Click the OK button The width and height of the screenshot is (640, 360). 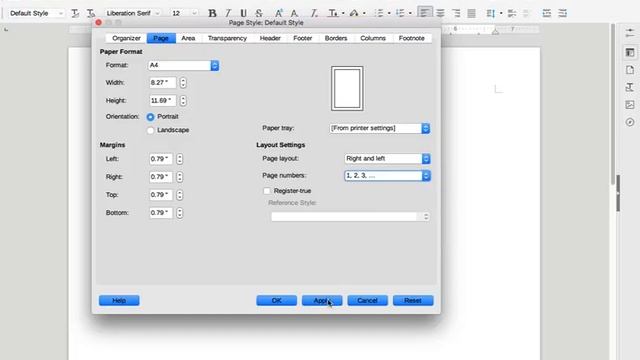(x=276, y=300)
